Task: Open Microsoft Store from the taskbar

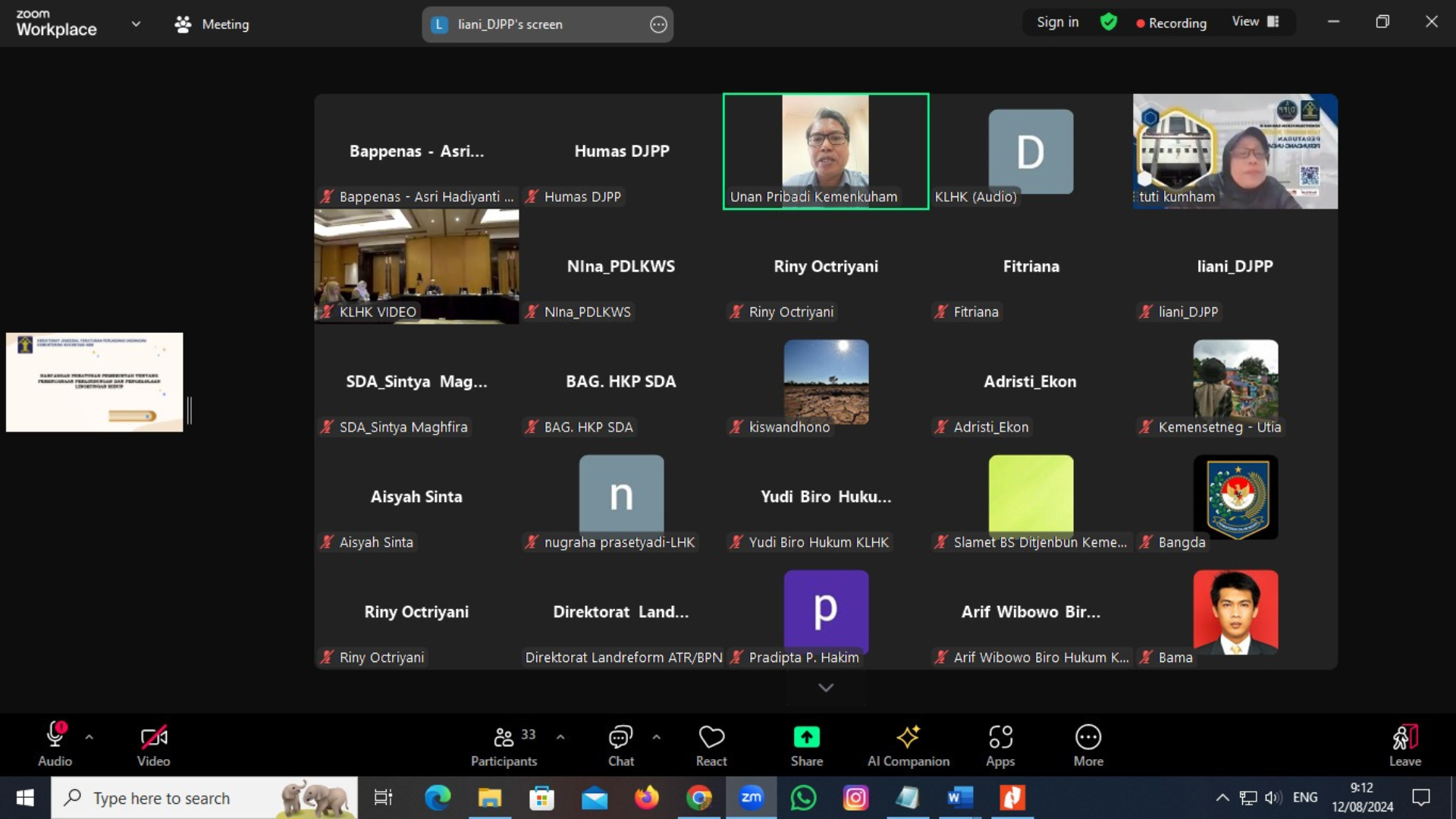Action: coord(541,798)
